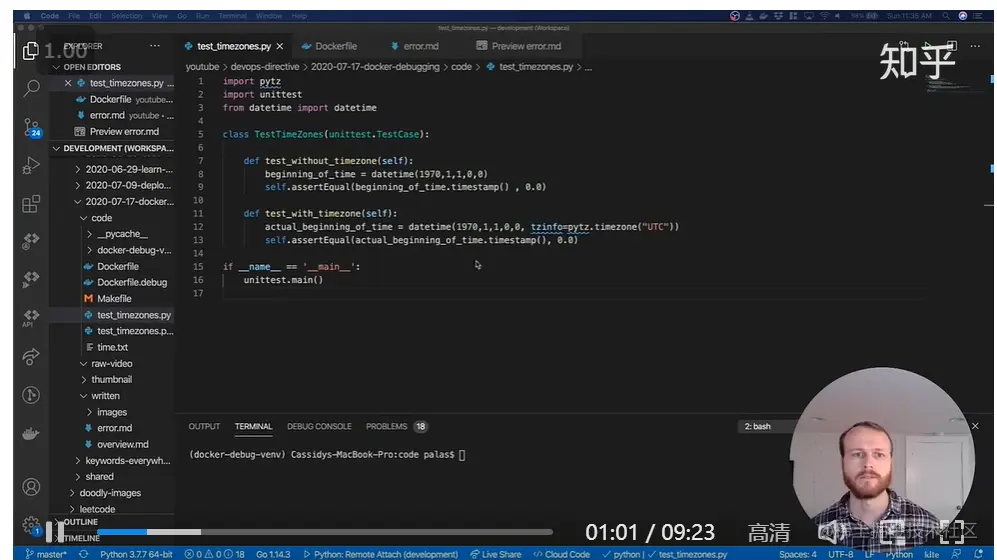Open the Output panel tab
This screenshot has width=997, height=560.
point(204,427)
